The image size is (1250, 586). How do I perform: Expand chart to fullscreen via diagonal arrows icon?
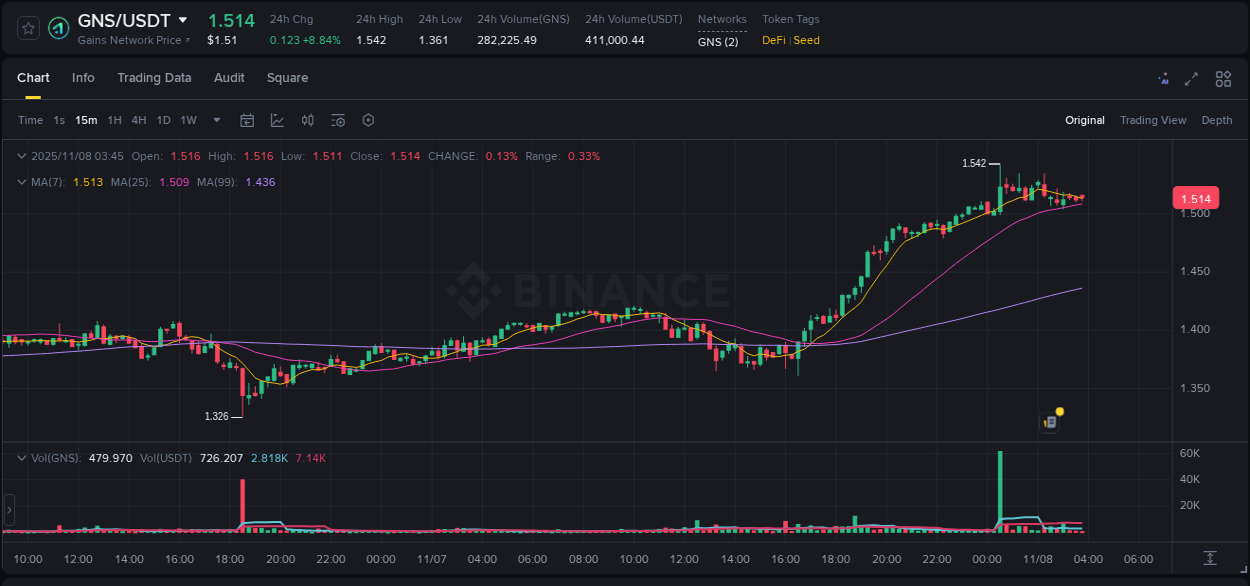[x=1191, y=78]
